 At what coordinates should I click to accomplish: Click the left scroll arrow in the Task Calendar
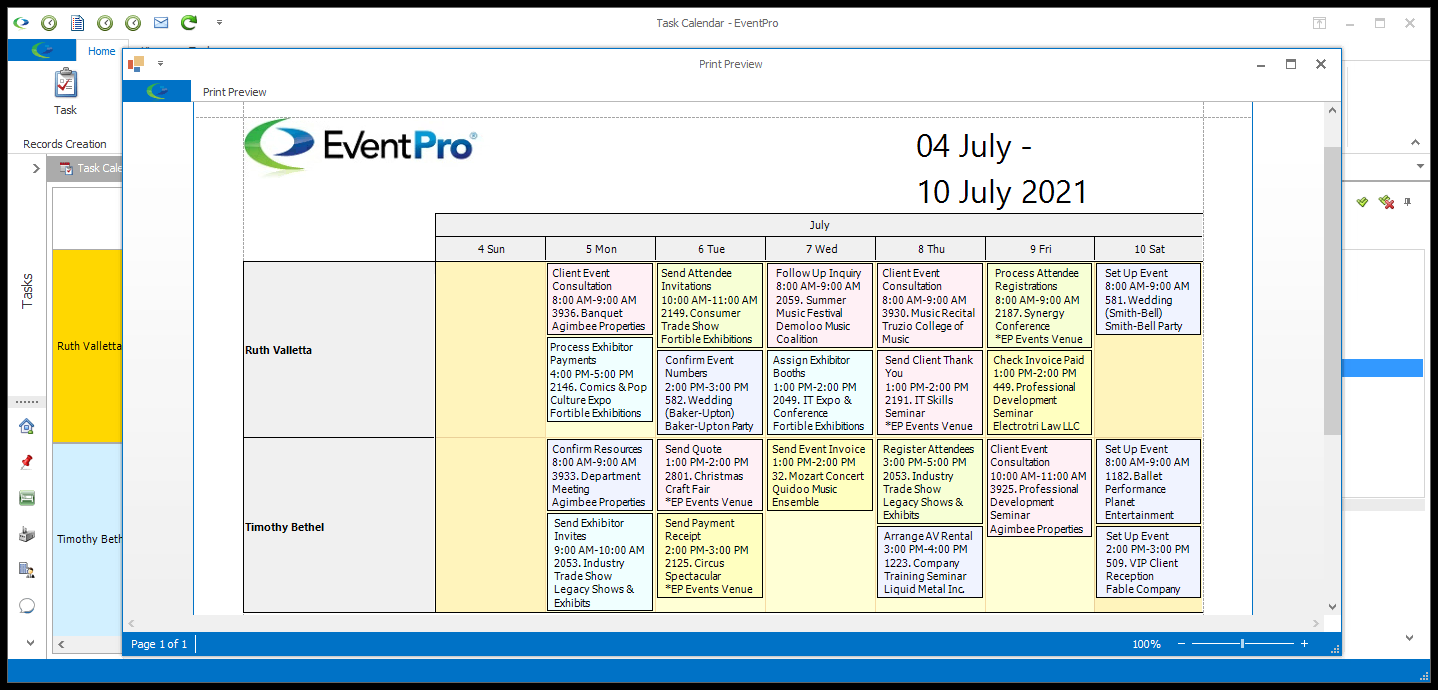tap(61, 645)
